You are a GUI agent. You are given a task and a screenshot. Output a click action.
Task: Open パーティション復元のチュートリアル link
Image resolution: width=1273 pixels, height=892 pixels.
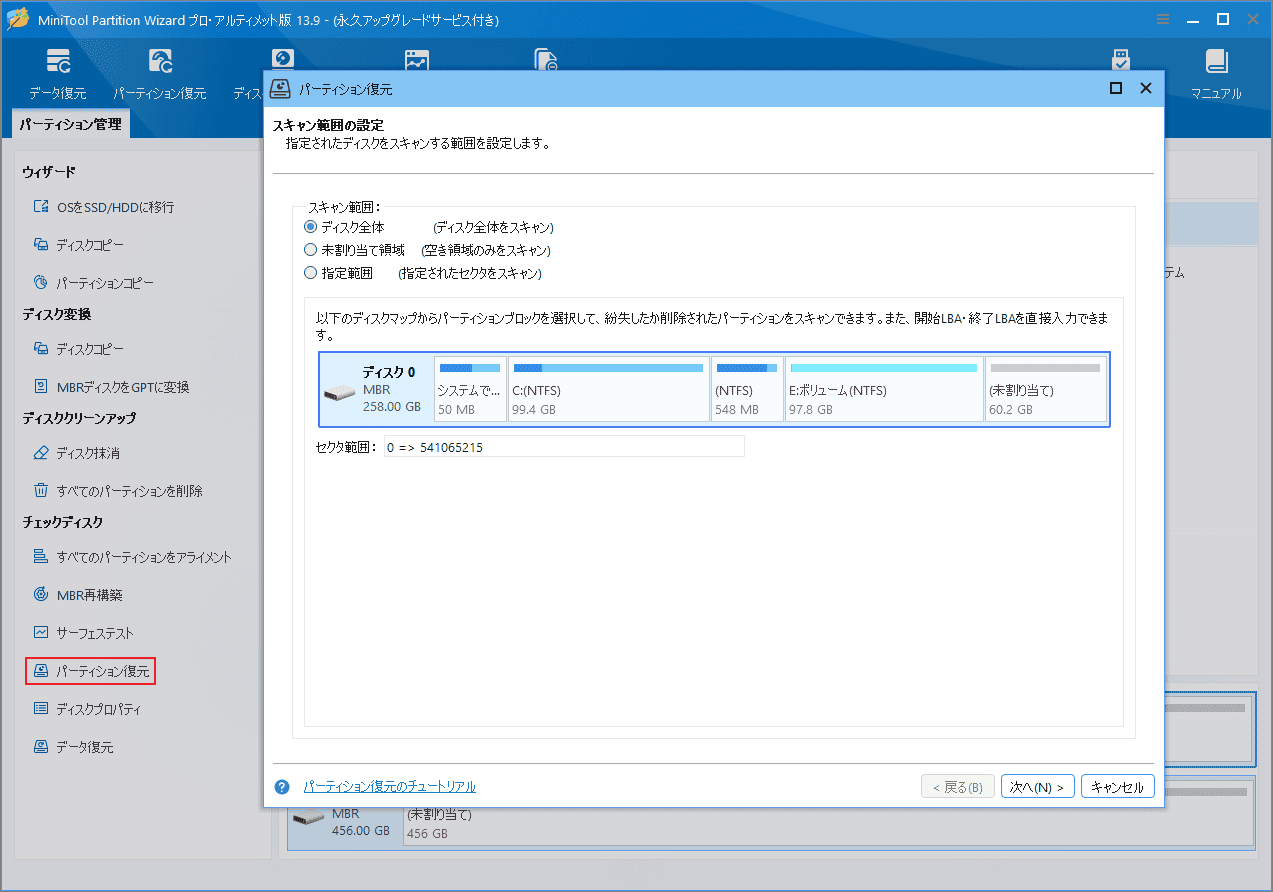point(389,787)
